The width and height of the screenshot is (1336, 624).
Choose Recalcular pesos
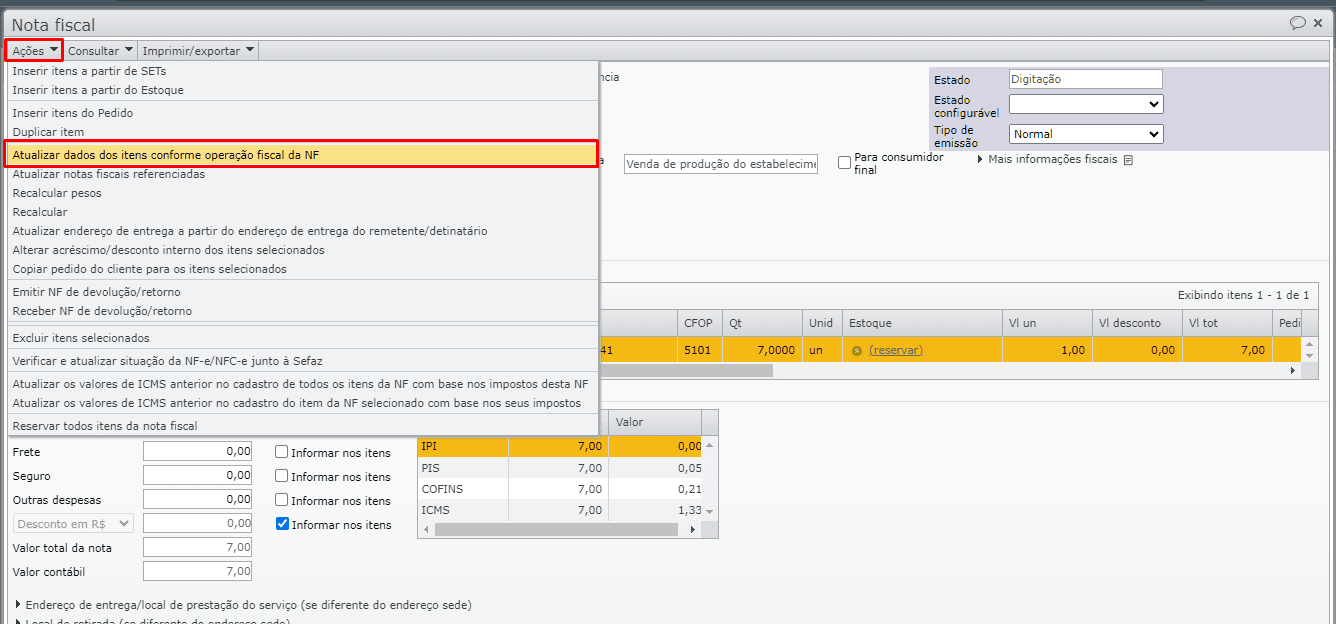(302, 193)
